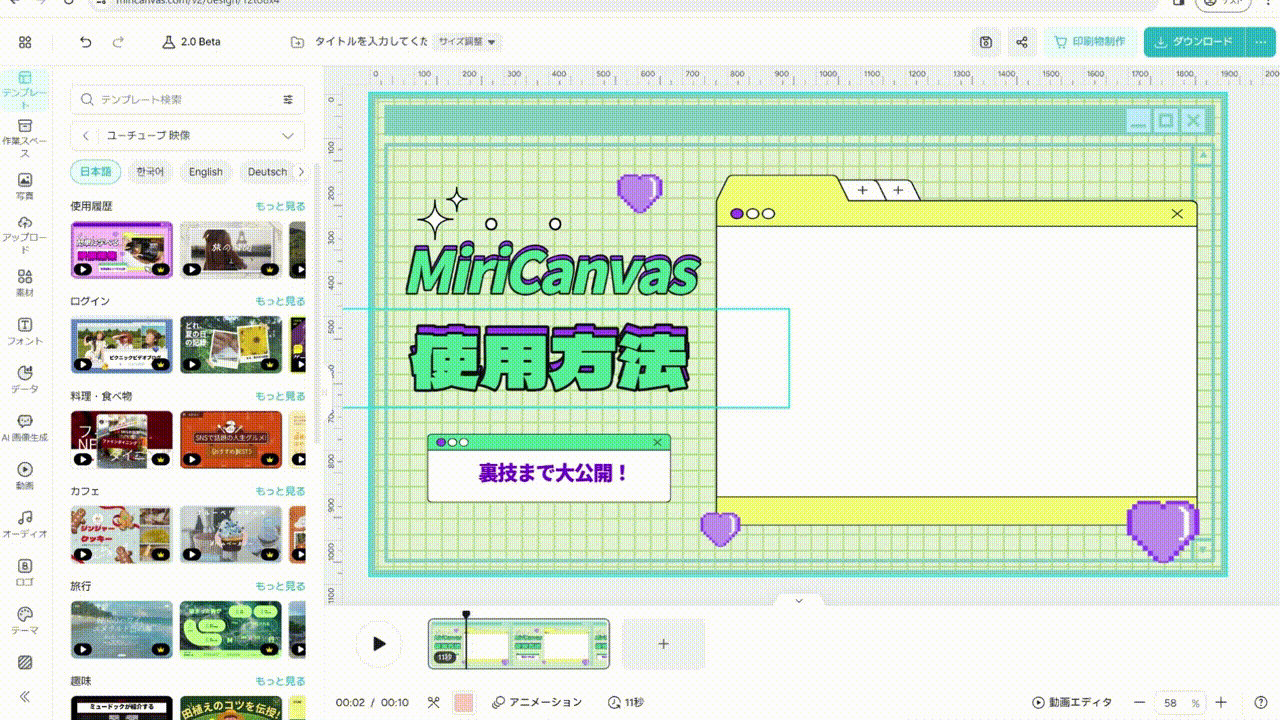Select the ジンジャークッキー cafe template
The image size is (1280, 720).
tap(122, 535)
